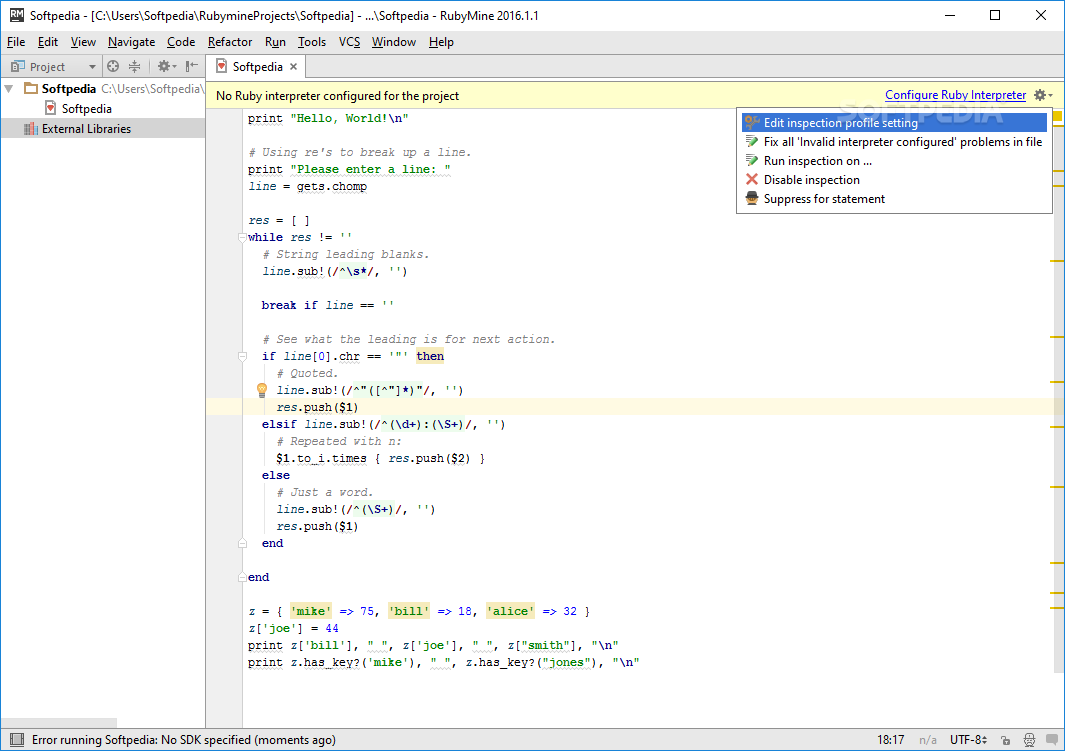Click Configure Ruby Interpreter link
The image size is (1065, 751).
tap(955, 95)
